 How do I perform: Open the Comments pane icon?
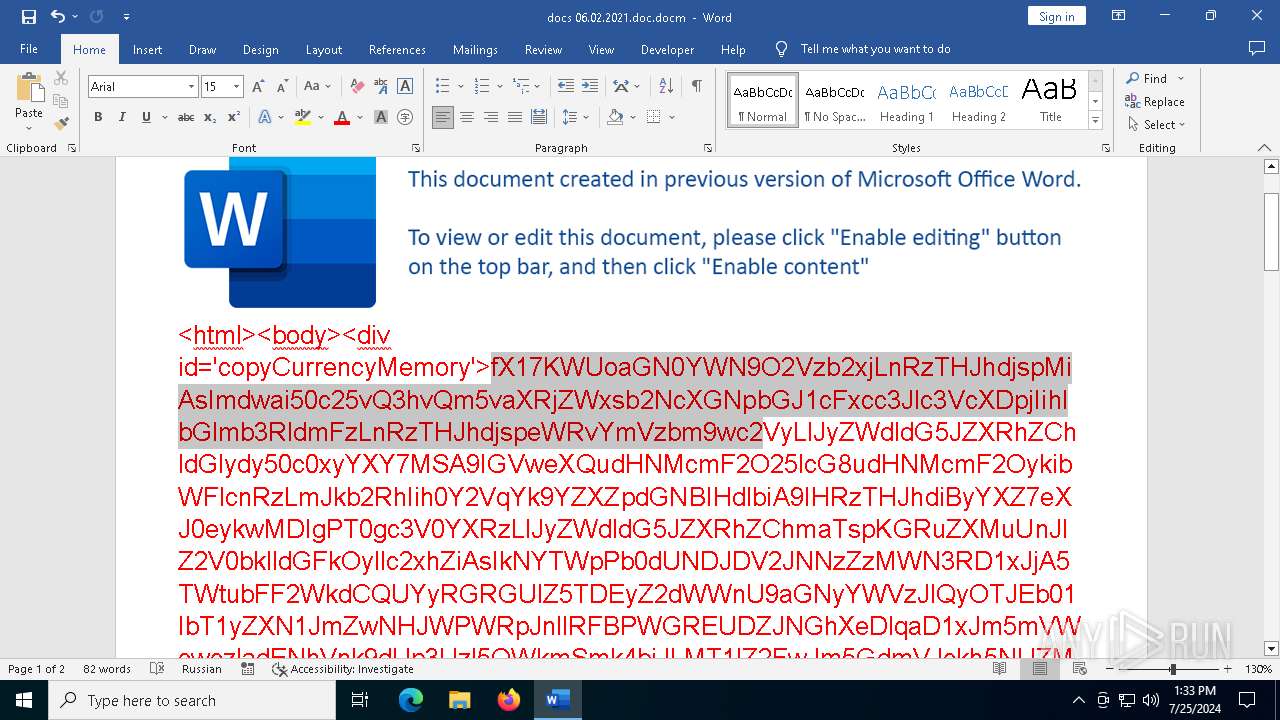tap(1257, 48)
